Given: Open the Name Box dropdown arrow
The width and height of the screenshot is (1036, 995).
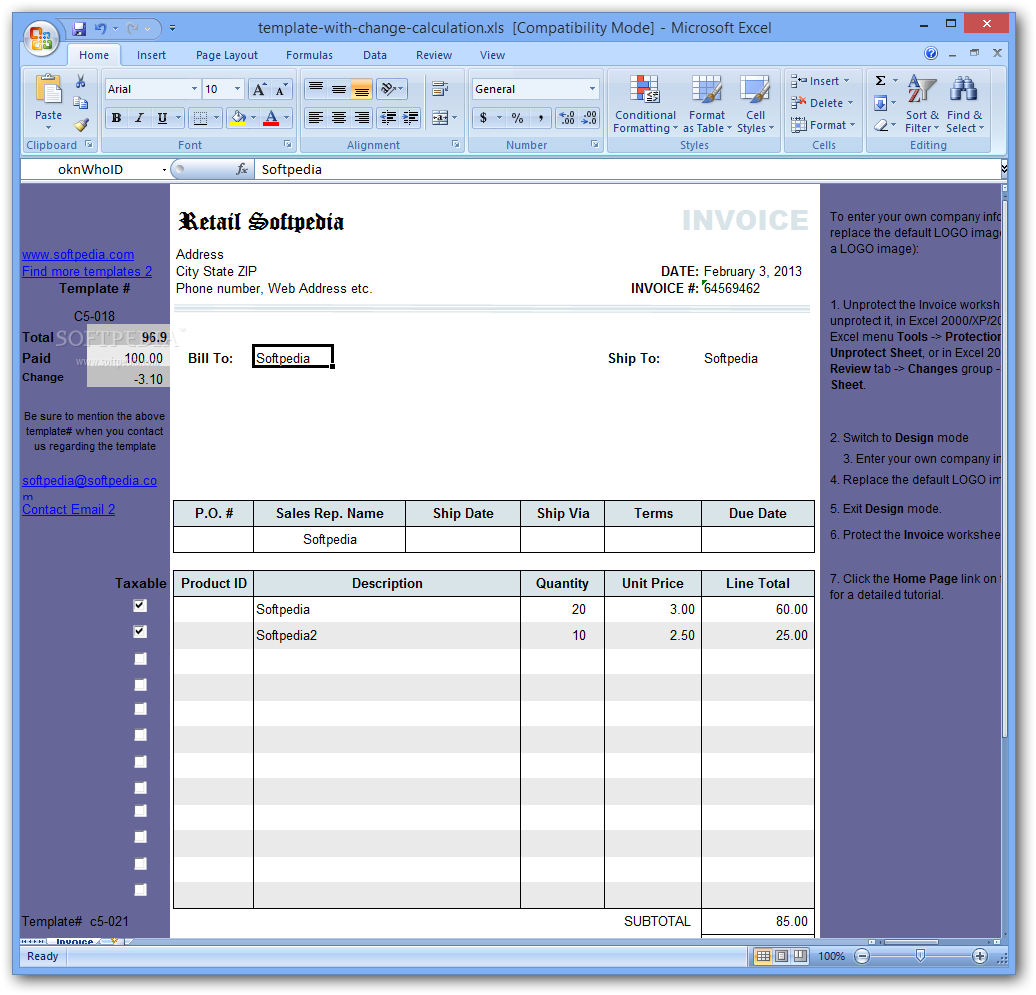Looking at the screenshot, I should 164,170.
